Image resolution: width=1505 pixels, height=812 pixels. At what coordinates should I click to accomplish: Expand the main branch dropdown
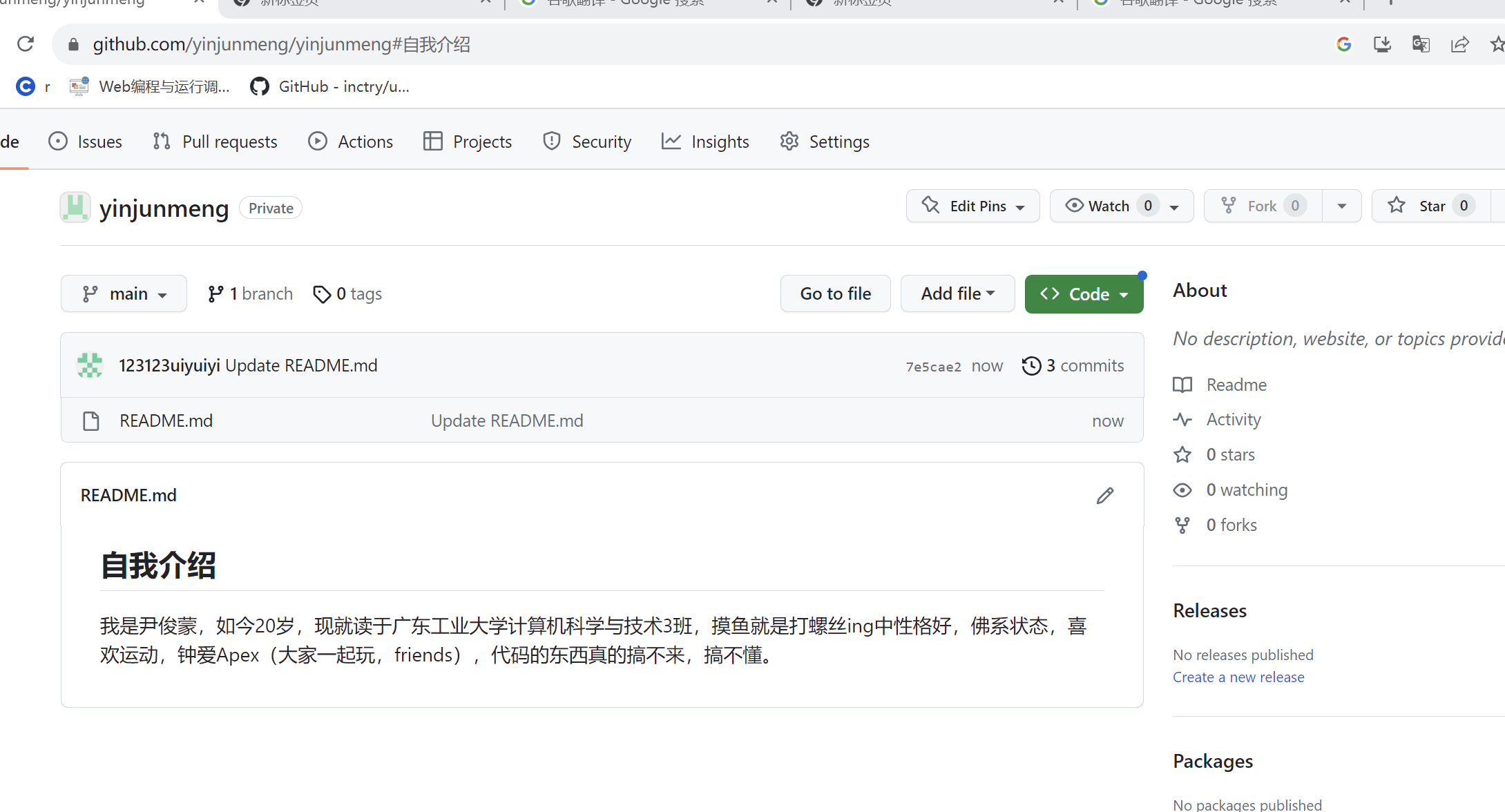coord(124,294)
